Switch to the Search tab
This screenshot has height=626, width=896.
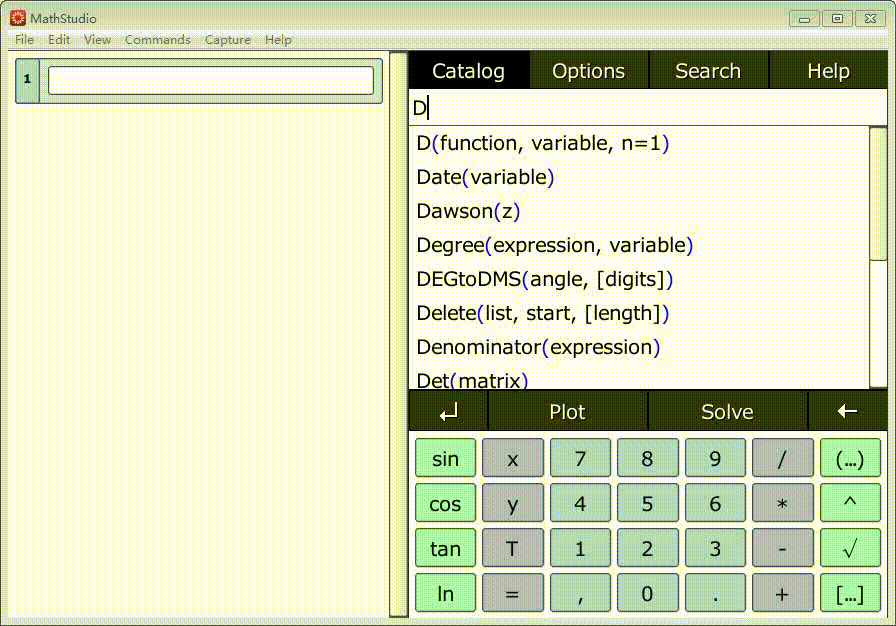pos(708,71)
